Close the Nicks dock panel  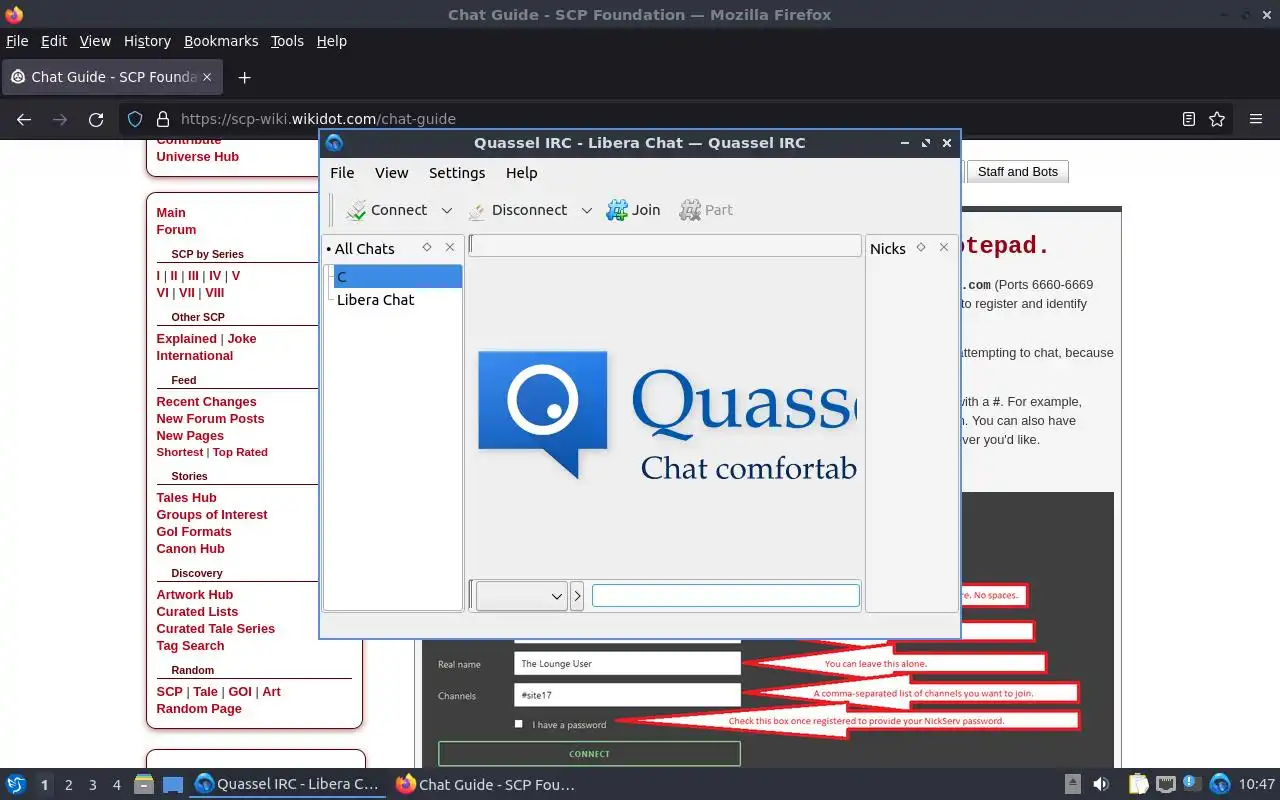(944, 247)
